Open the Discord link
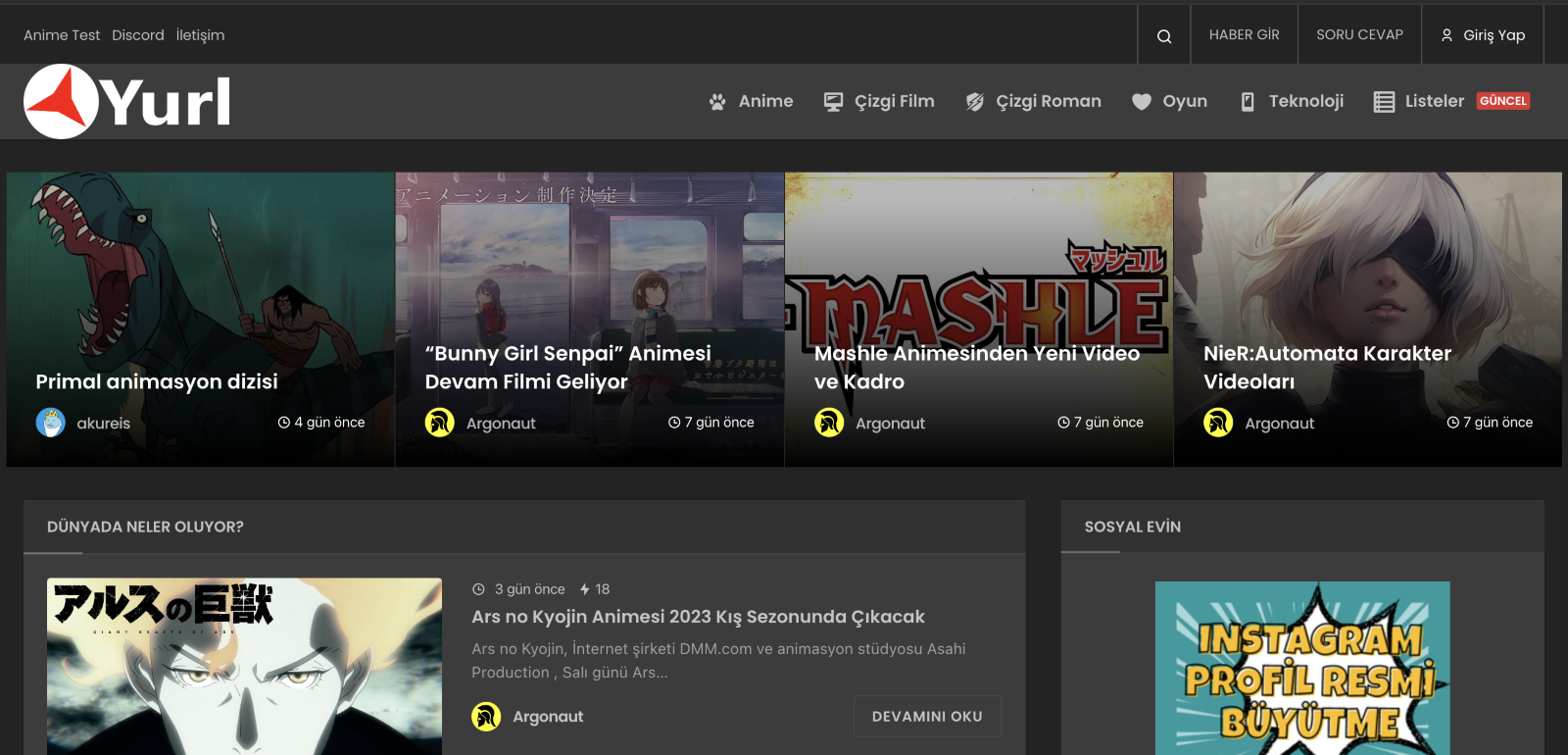 click(x=138, y=35)
